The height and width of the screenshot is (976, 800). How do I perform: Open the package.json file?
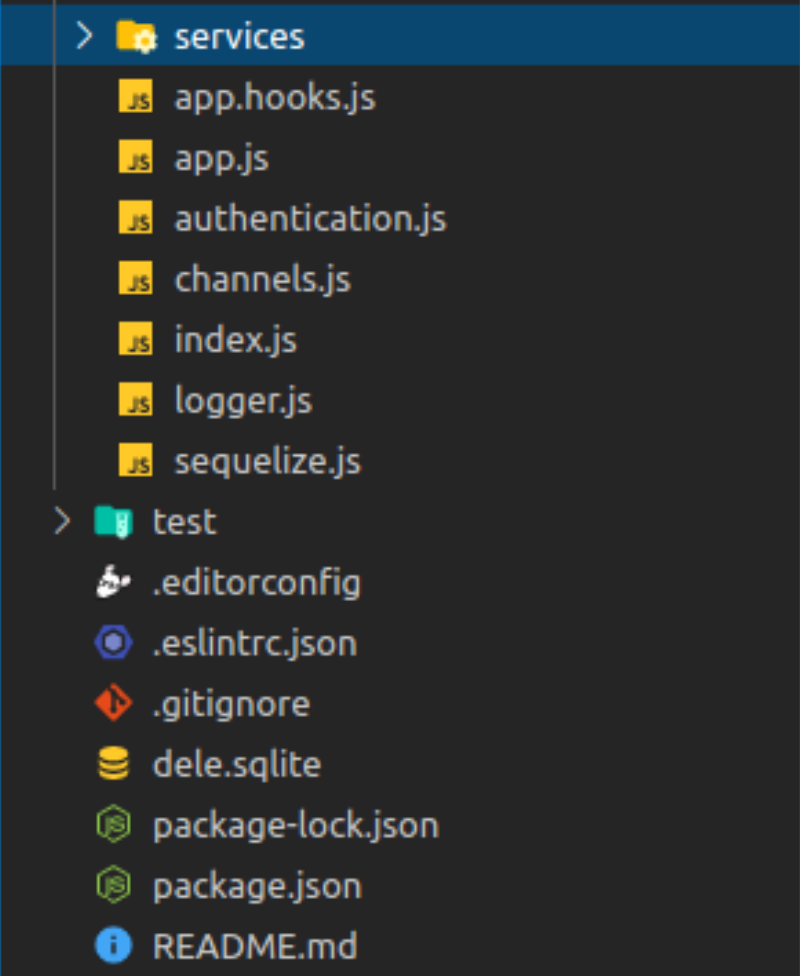(257, 886)
